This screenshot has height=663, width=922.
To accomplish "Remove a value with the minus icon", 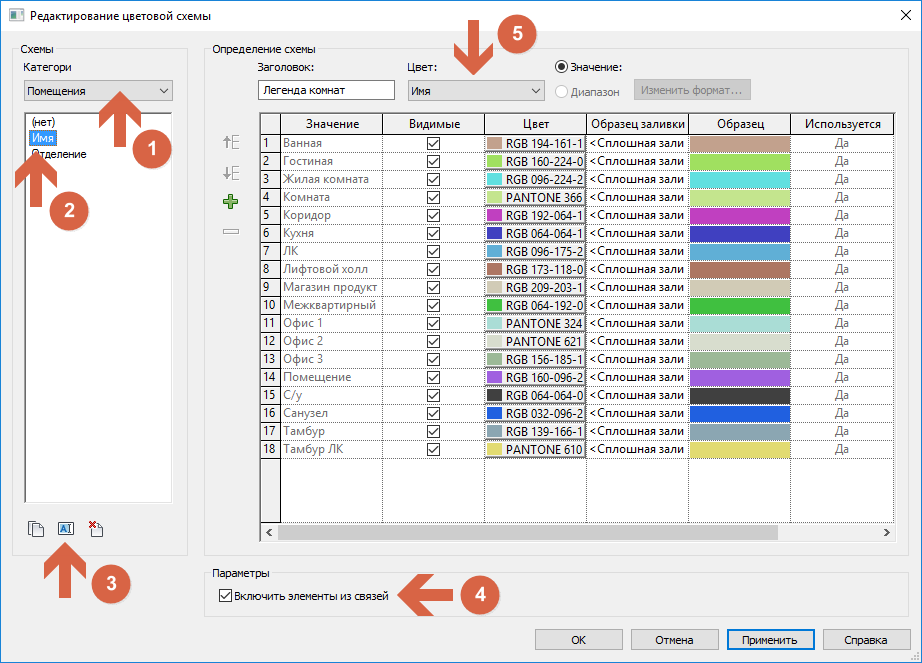I will (231, 232).
